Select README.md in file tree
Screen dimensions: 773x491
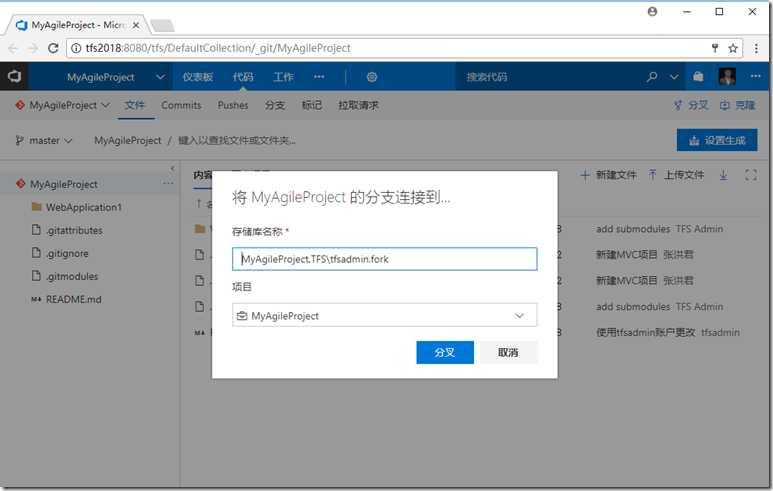73,299
